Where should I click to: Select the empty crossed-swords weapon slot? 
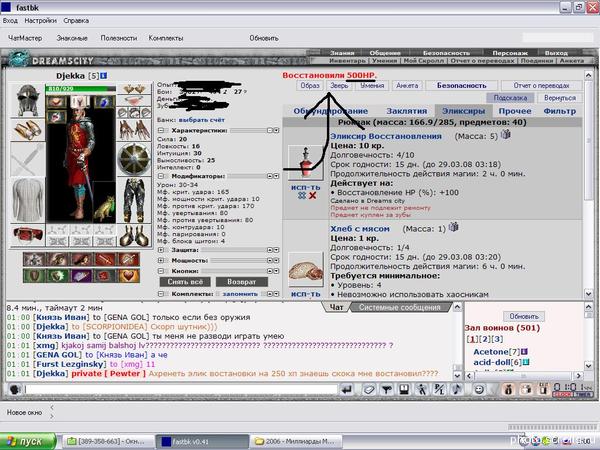point(27,159)
